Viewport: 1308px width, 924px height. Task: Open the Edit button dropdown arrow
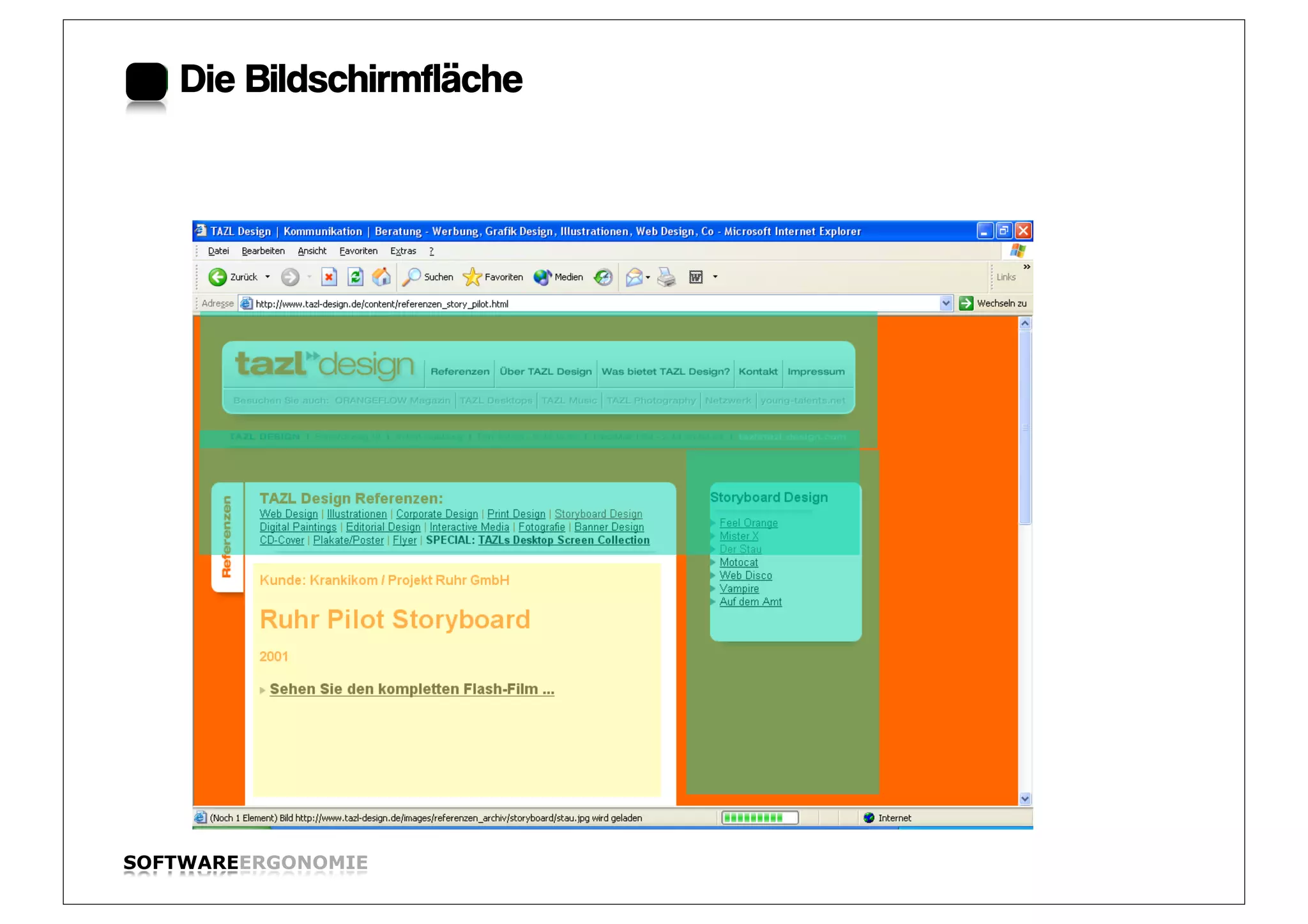click(x=715, y=277)
